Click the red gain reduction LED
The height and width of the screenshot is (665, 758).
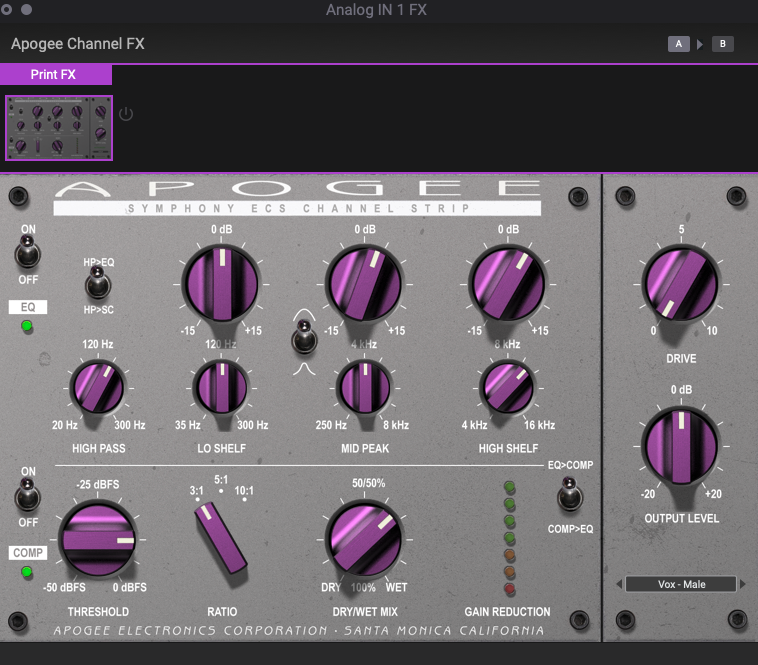pyautogui.click(x=510, y=589)
